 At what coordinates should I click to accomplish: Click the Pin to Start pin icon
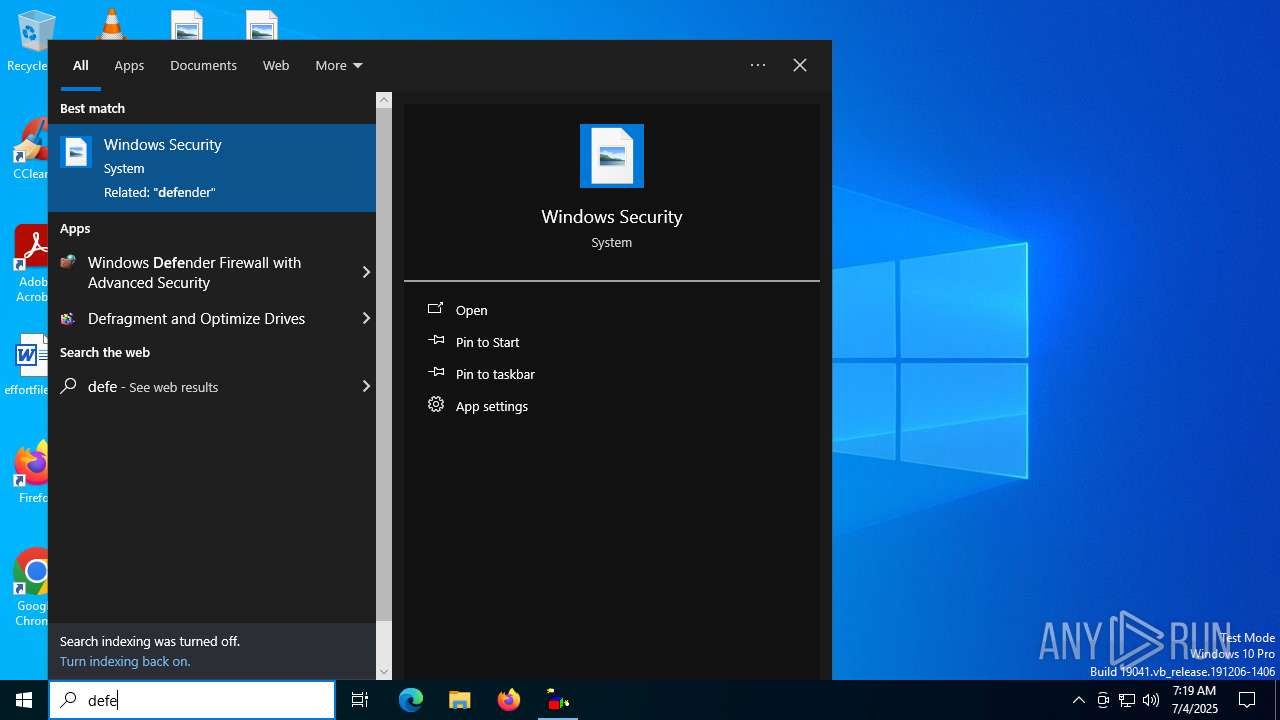point(436,341)
